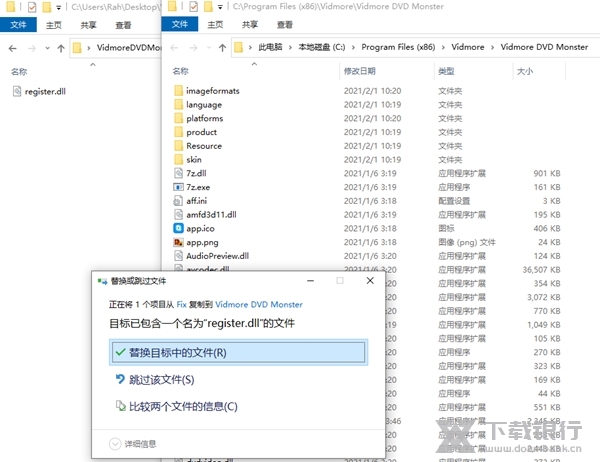Open 文件 menu in the left window
The image size is (600, 462).
coord(18,25)
